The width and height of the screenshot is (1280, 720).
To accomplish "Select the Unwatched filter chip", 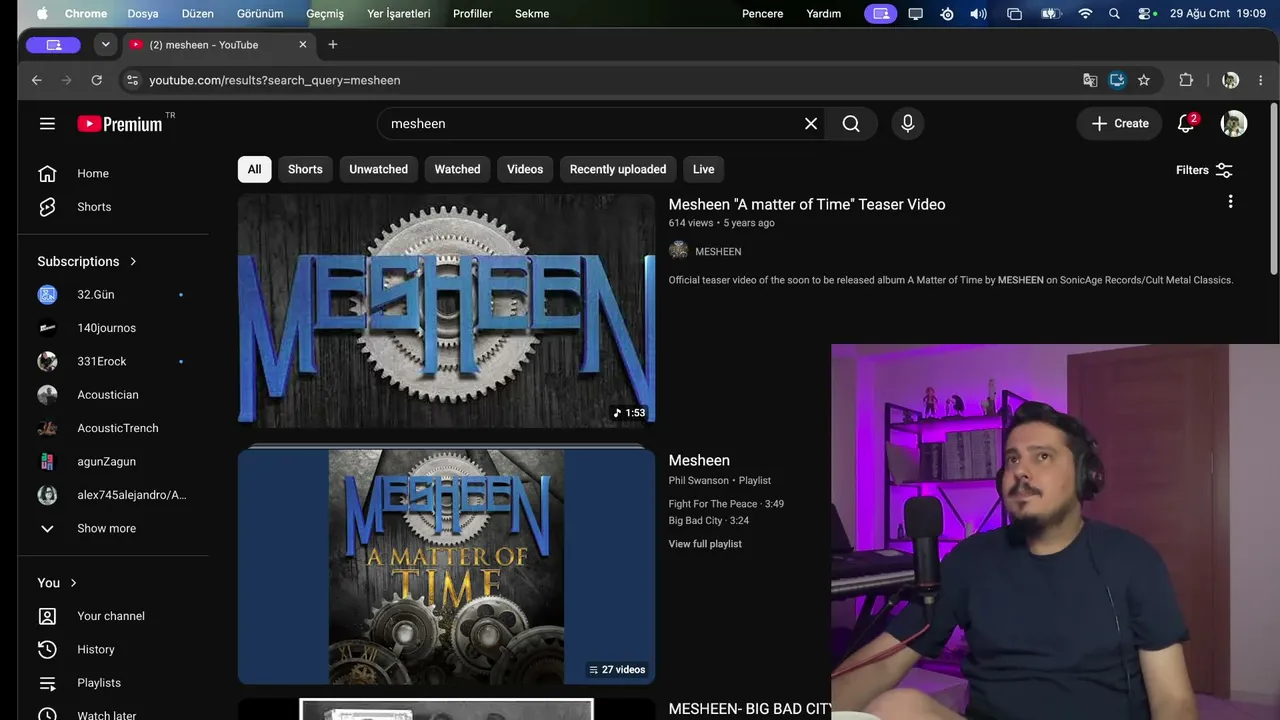I will [378, 169].
